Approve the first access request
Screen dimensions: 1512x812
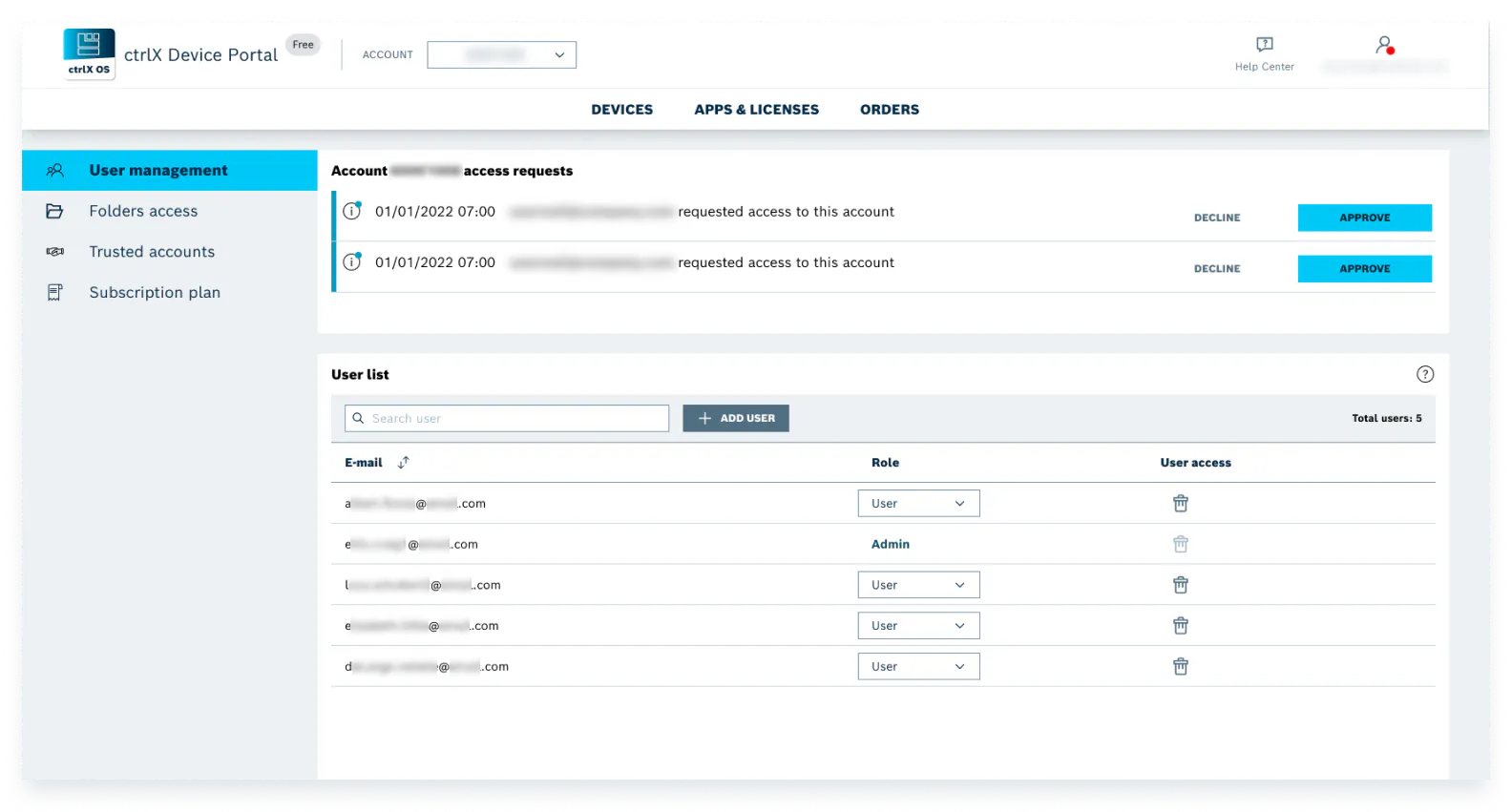[x=1365, y=218]
